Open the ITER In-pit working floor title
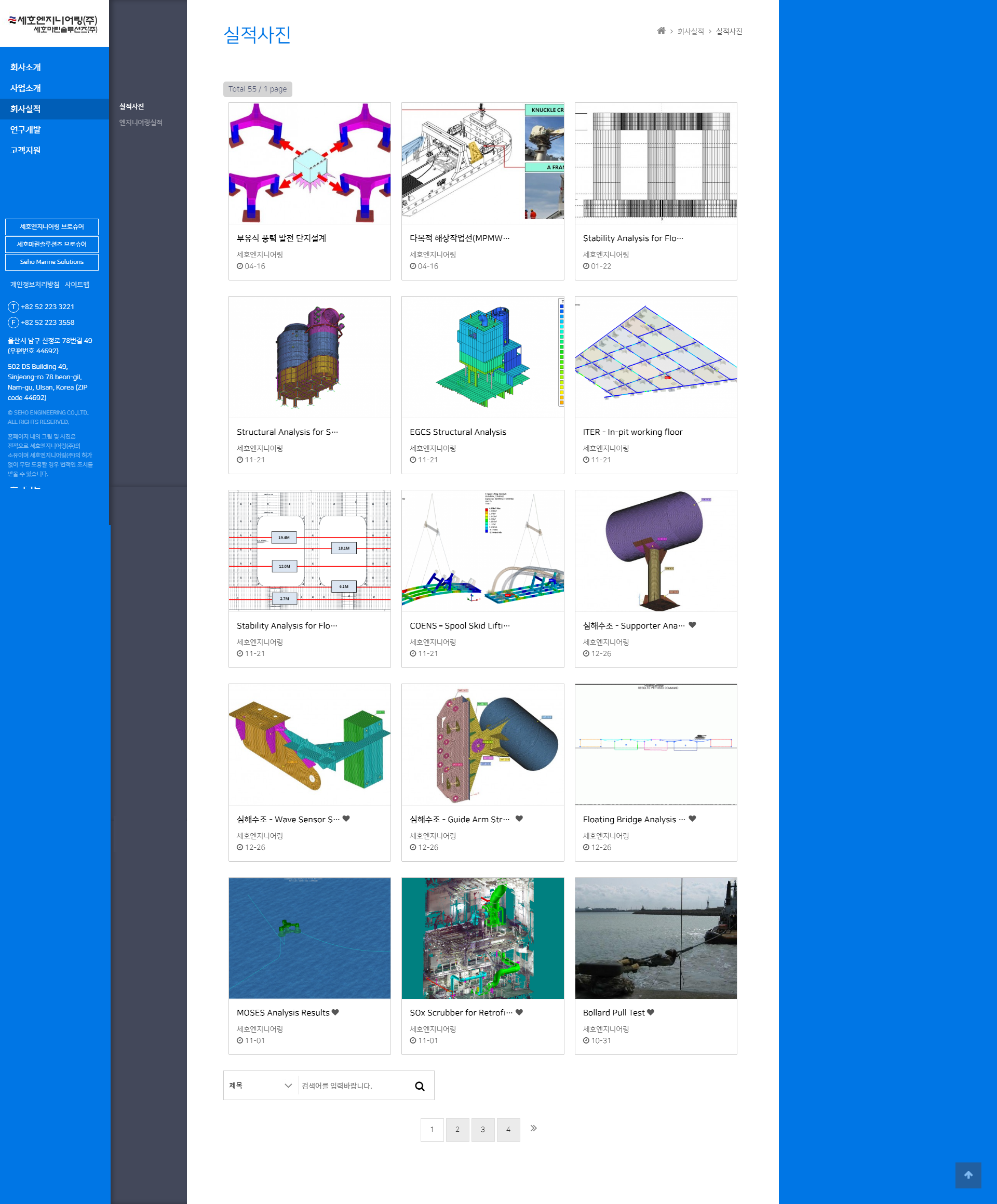The image size is (997, 1204). tap(632, 432)
